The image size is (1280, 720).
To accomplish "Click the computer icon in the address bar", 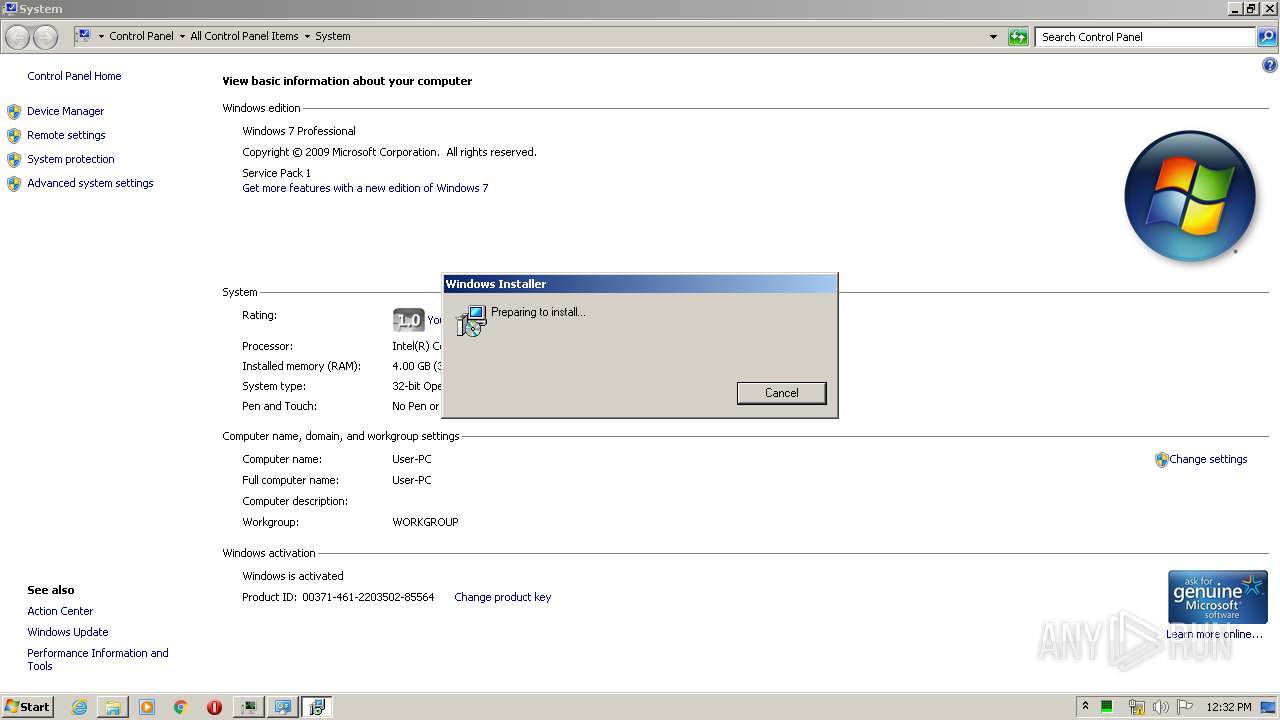I will tap(84, 36).
